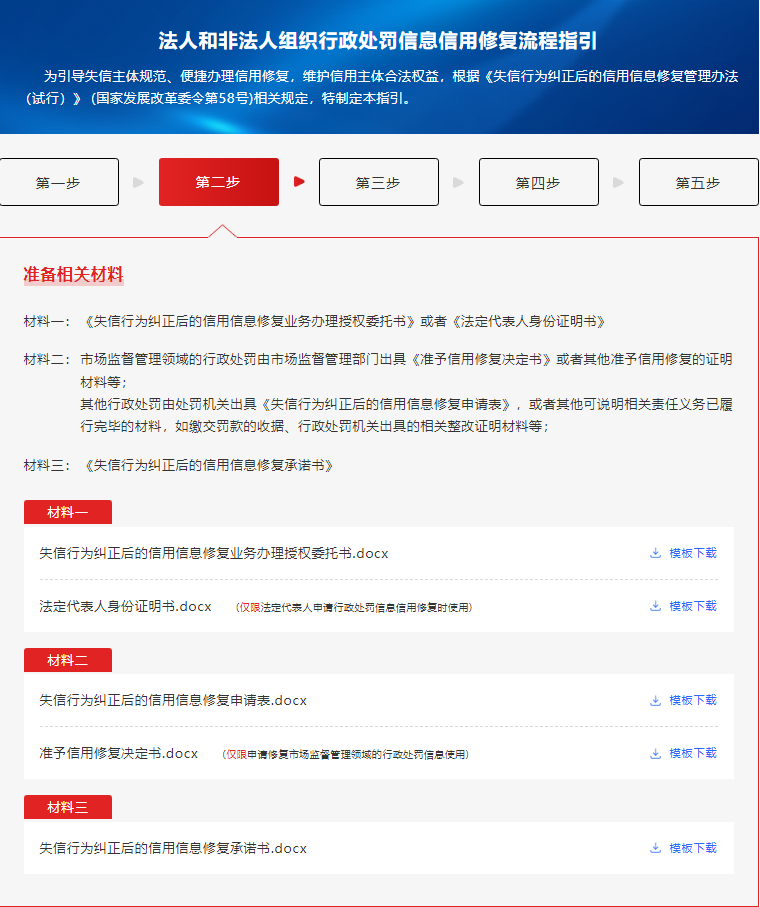This screenshot has height=907, width=760.
Task: Click the red 材料二 section label
Action: [68, 660]
